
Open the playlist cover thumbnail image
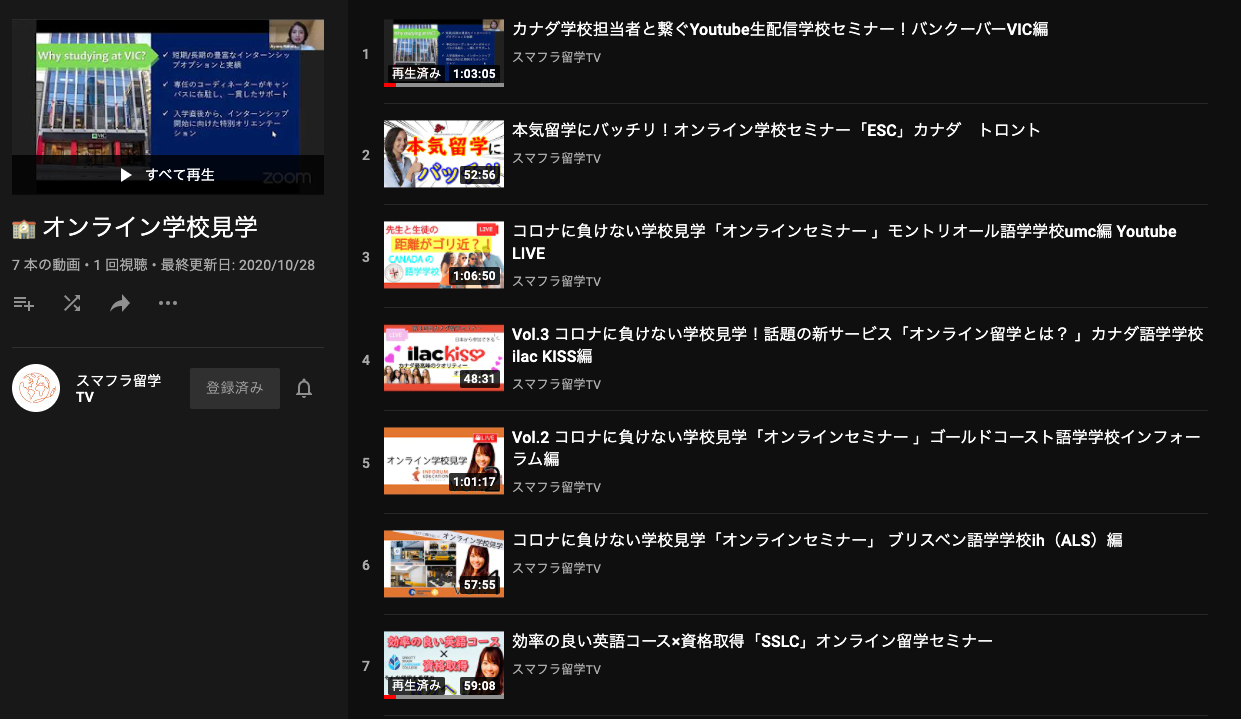(168, 107)
